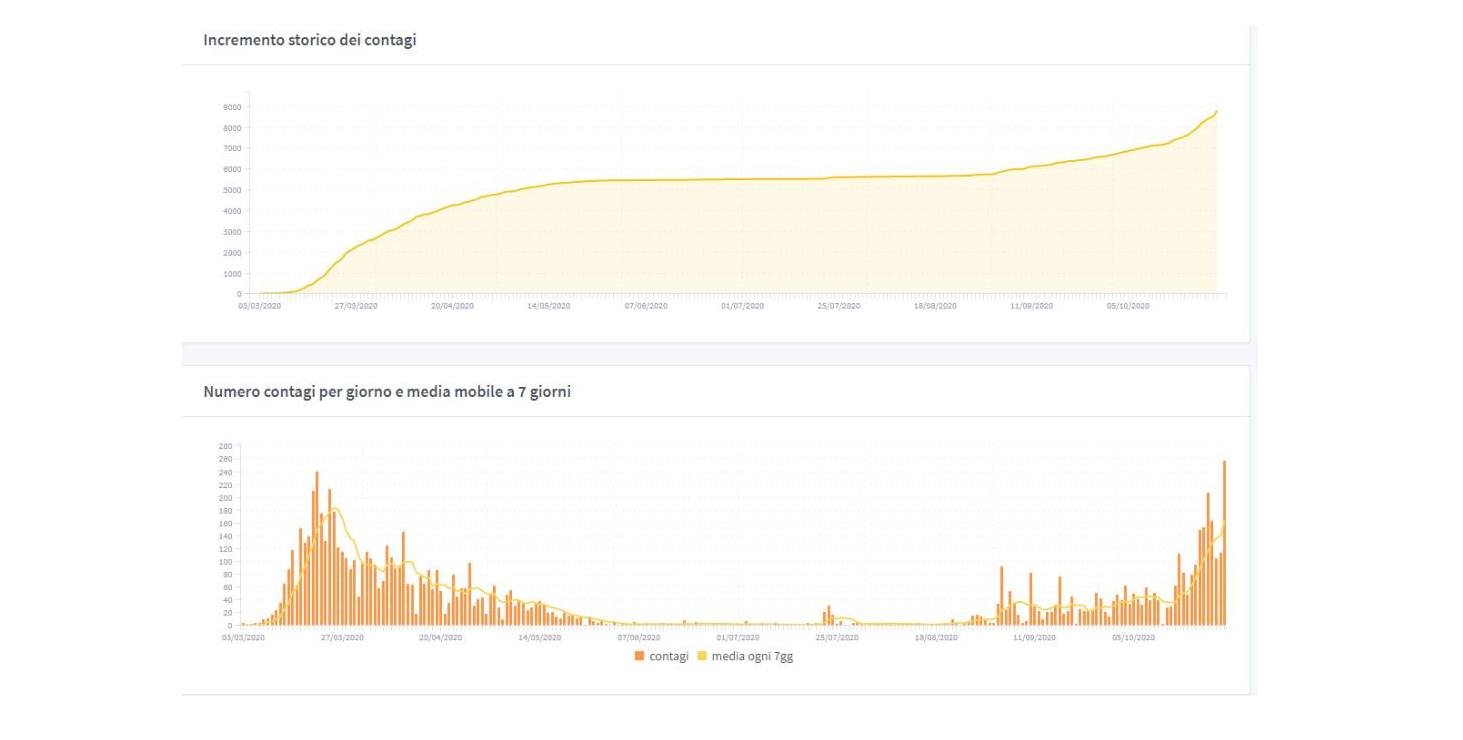Viewport: 1463px width, 740px height.
Task: Click the endpoint of the cumulative line
Action: [x=1217, y=111]
